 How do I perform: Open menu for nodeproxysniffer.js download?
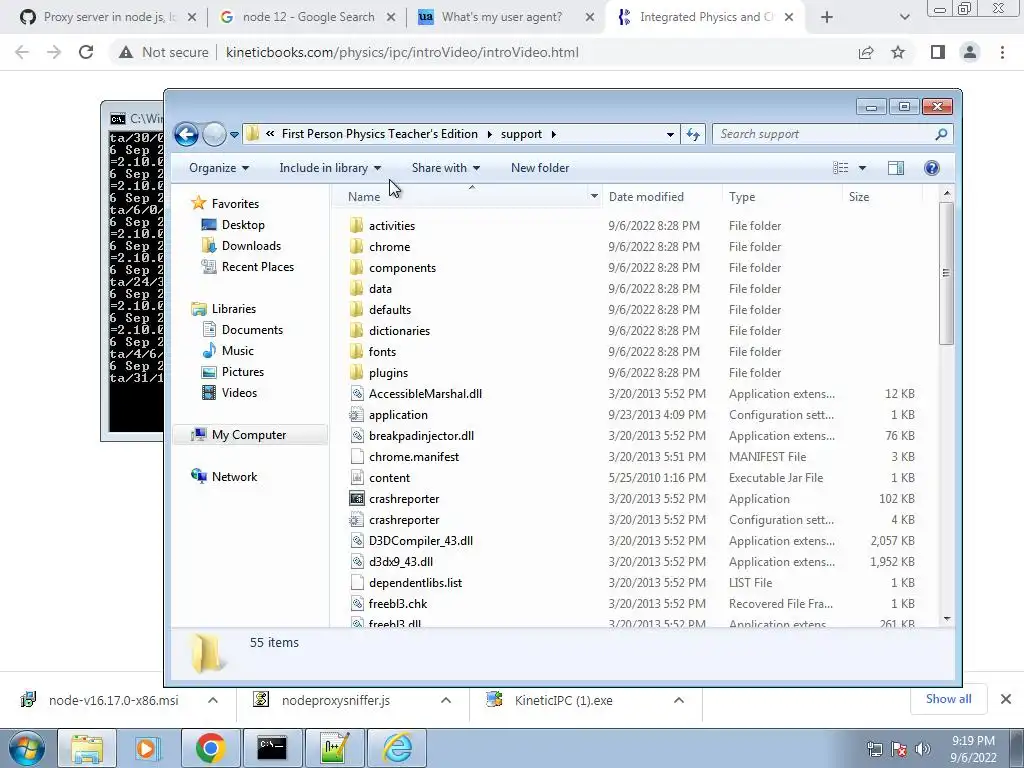(446, 701)
